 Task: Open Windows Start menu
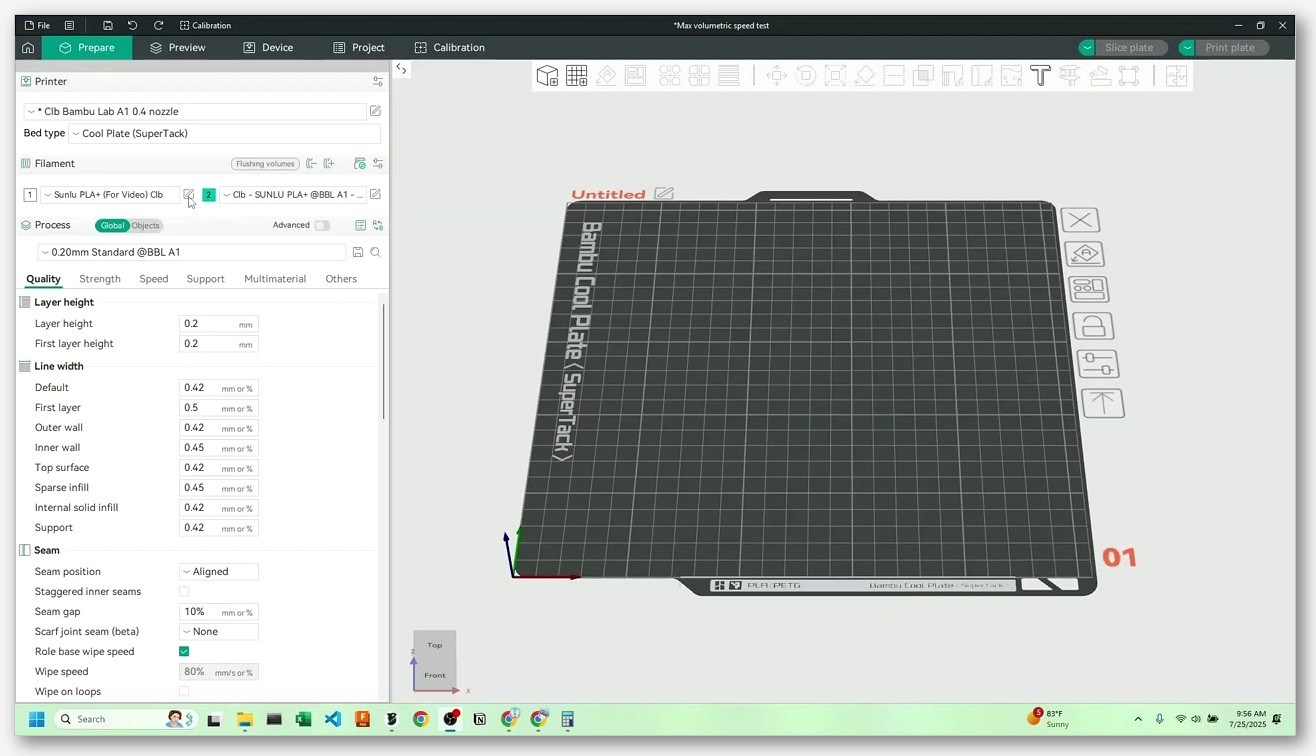pyautogui.click(x=36, y=719)
